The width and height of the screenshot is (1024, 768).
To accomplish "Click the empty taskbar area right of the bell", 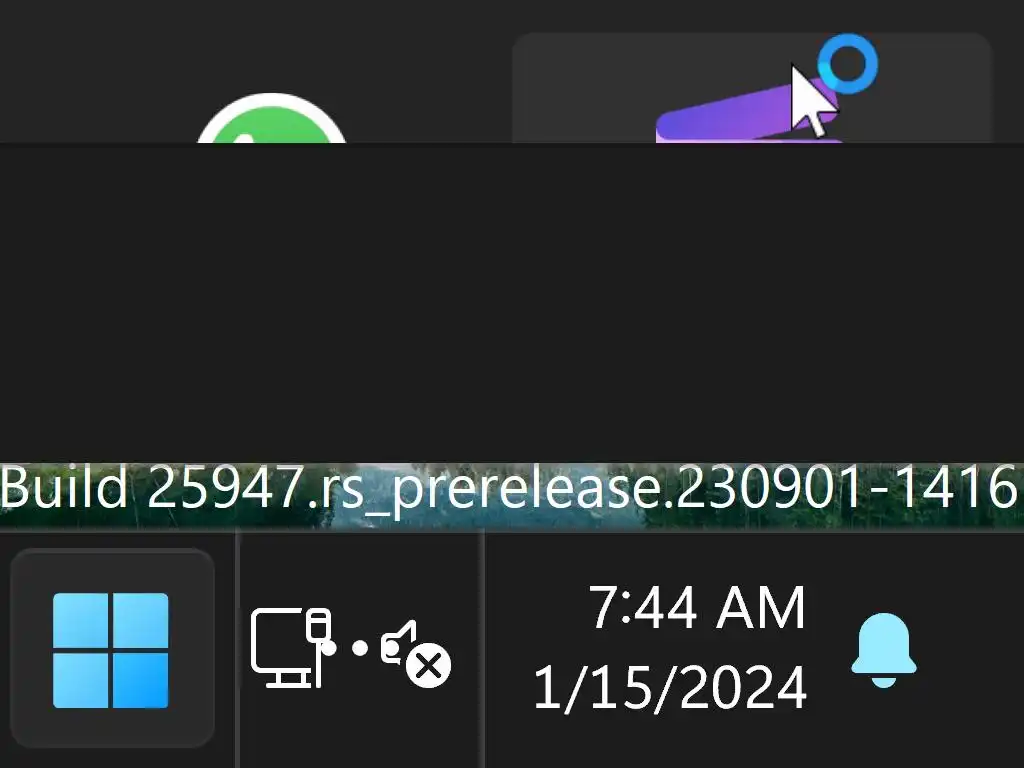I will pos(973,650).
